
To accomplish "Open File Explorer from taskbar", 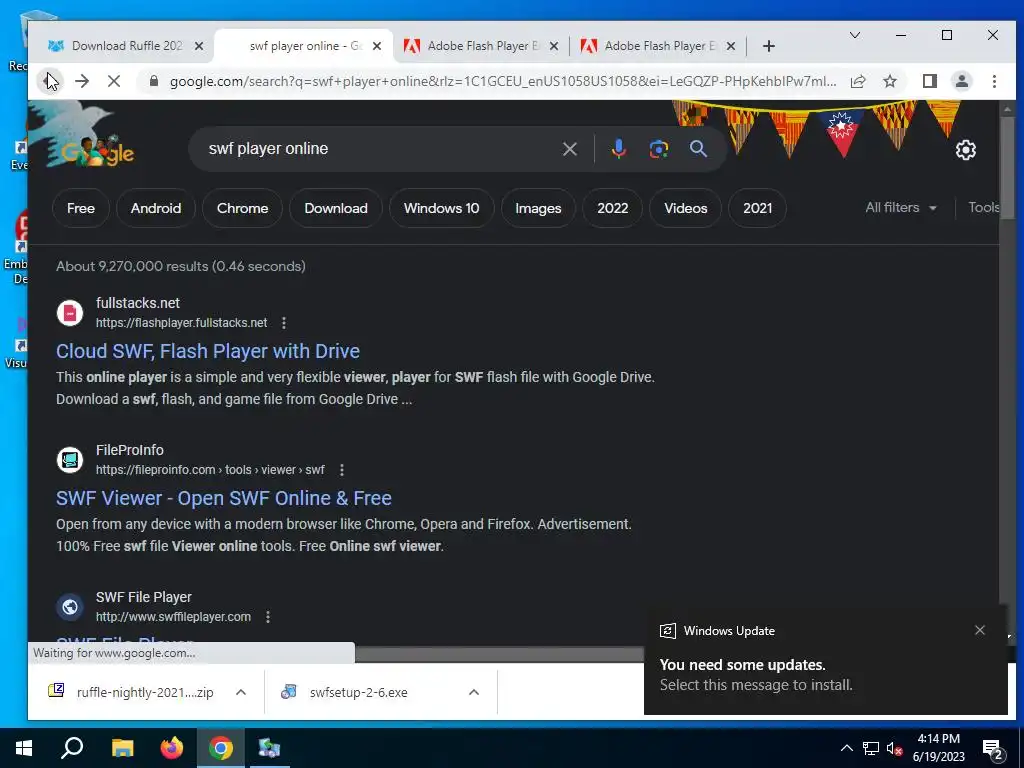I will 122,748.
